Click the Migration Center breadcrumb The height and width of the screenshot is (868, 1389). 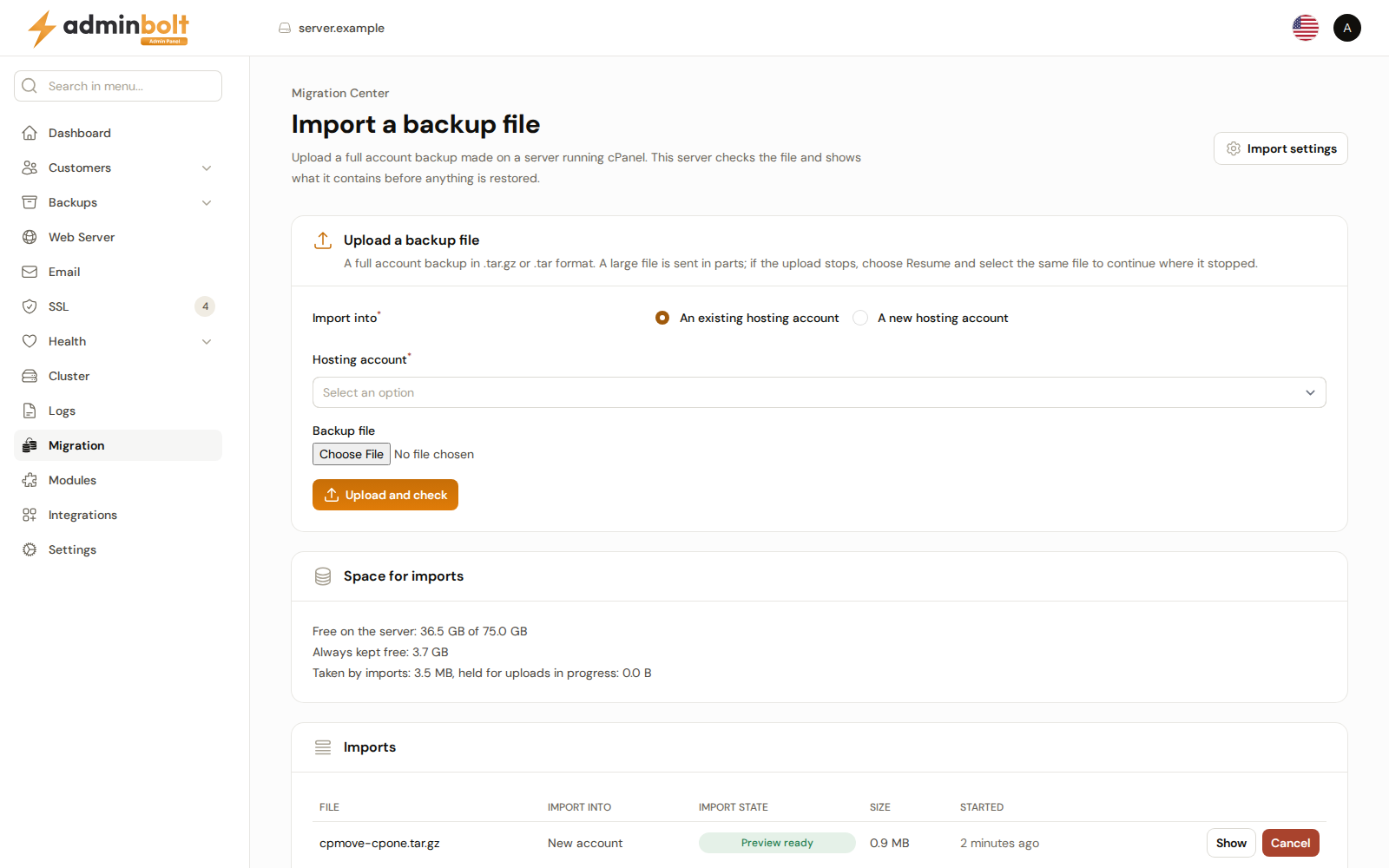[340, 93]
